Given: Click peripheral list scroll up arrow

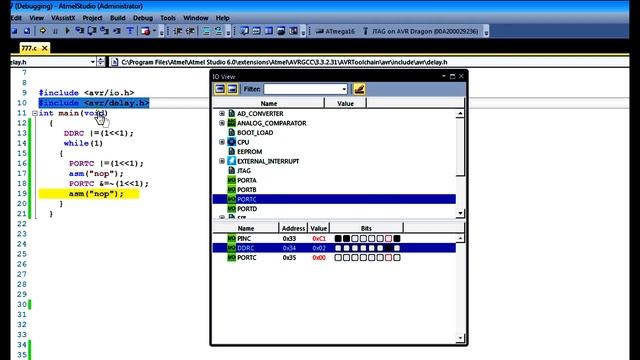Looking at the screenshot, I should pos(460,113).
